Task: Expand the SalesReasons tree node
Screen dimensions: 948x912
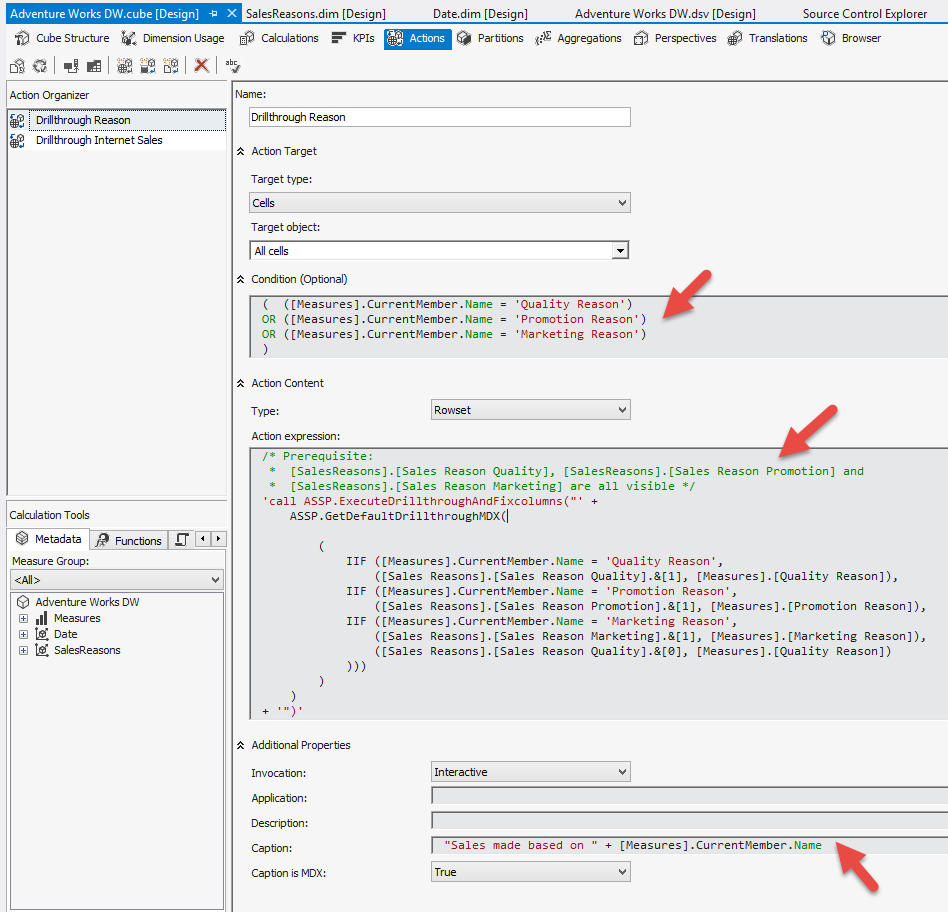Action: 23,650
